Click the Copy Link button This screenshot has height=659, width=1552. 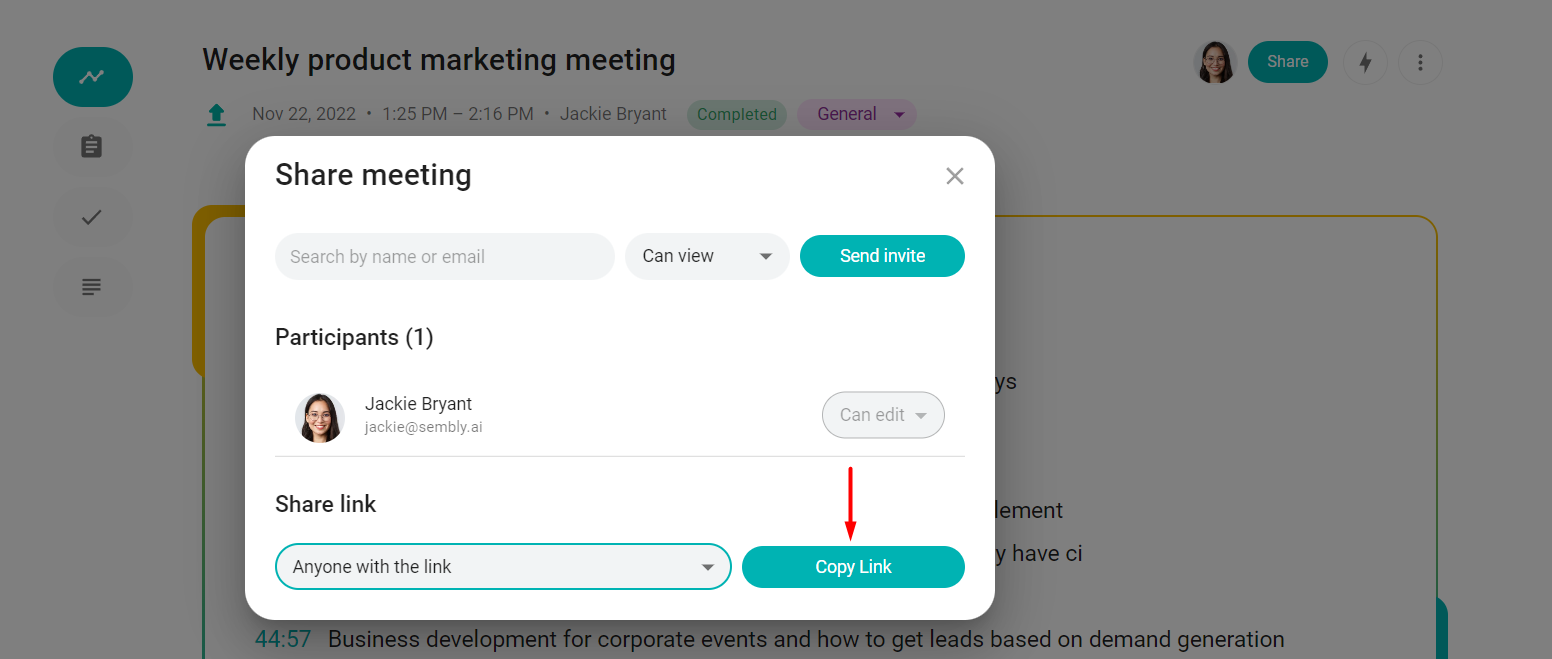[853, 567]
